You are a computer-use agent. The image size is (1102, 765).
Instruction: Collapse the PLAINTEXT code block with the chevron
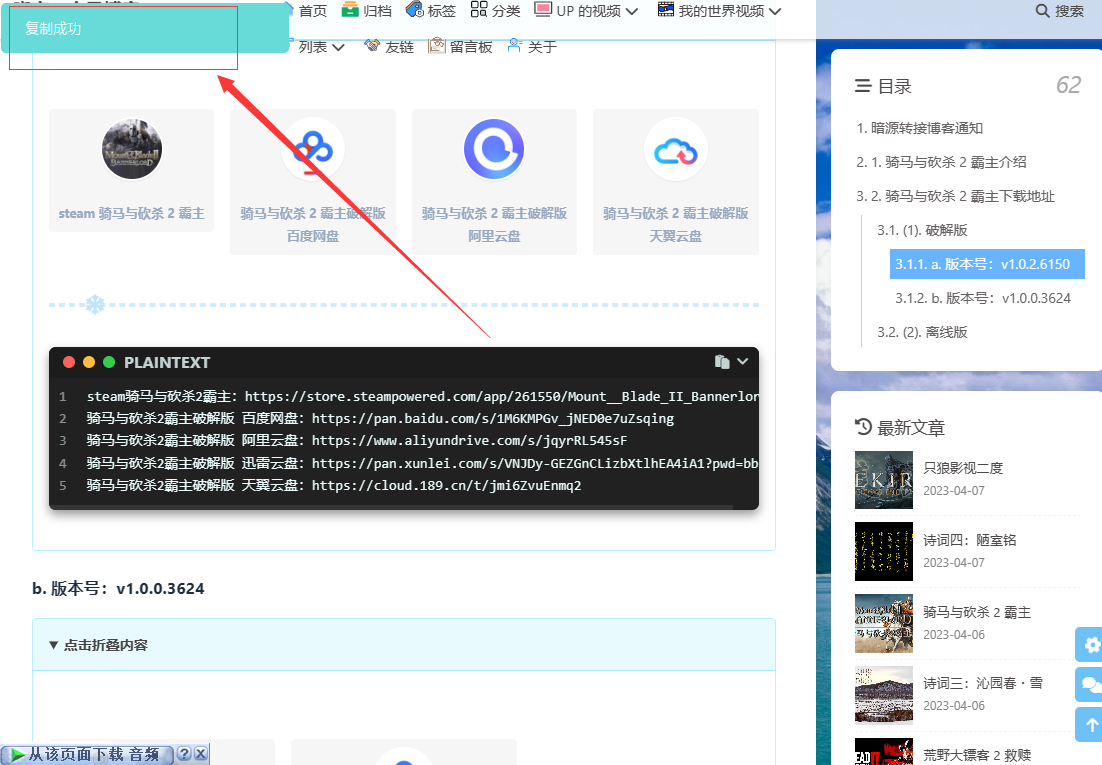coord(742,362)
